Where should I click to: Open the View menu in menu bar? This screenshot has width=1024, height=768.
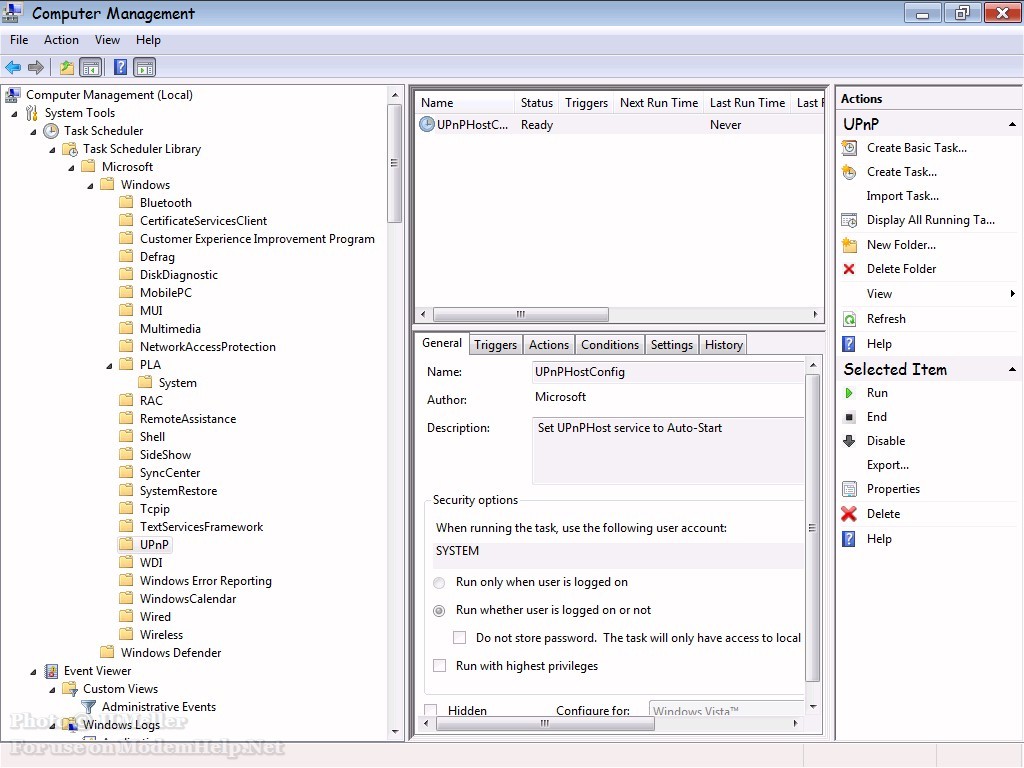(107, 40)
